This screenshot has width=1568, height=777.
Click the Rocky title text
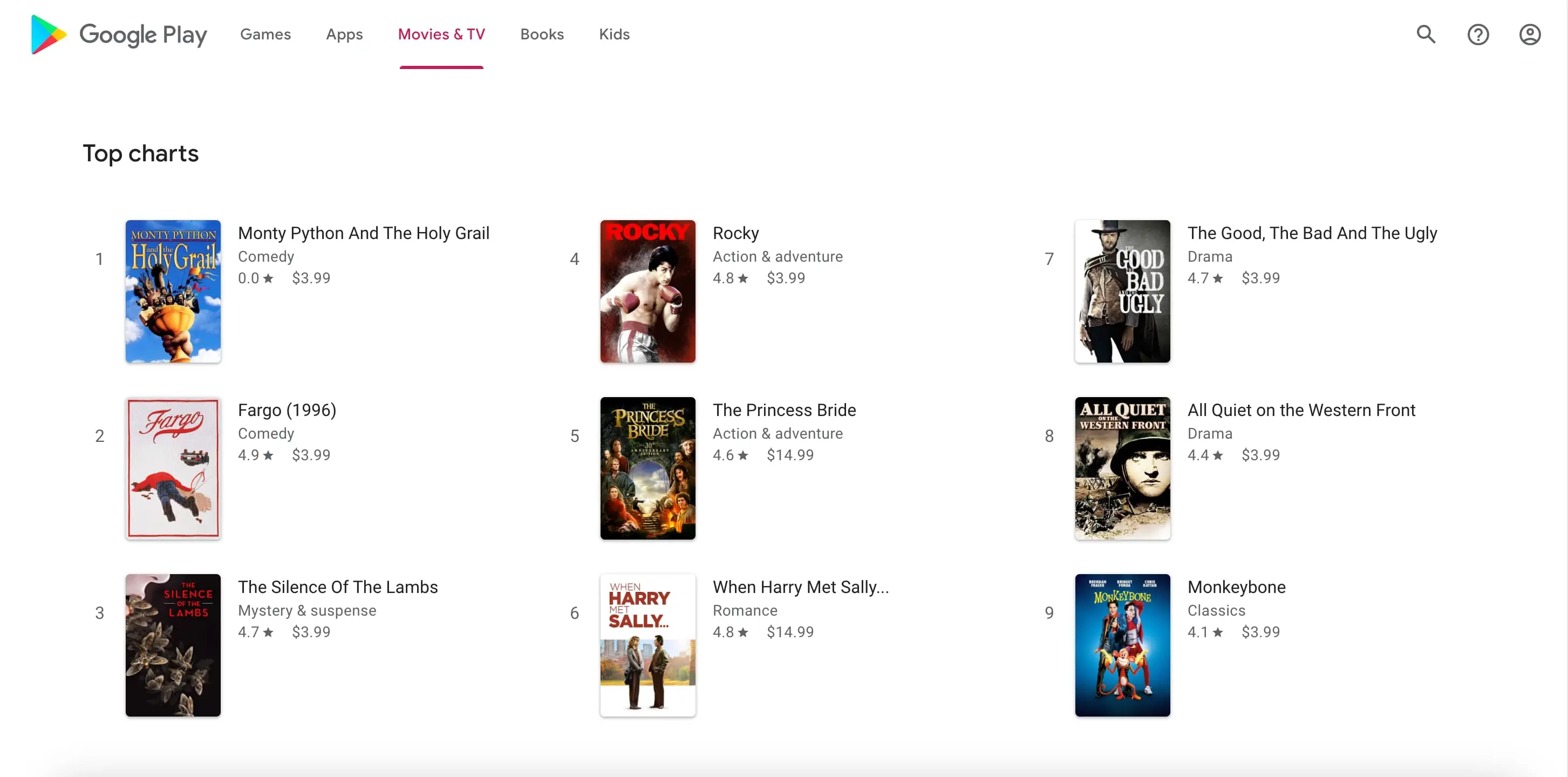click(736, 233)
